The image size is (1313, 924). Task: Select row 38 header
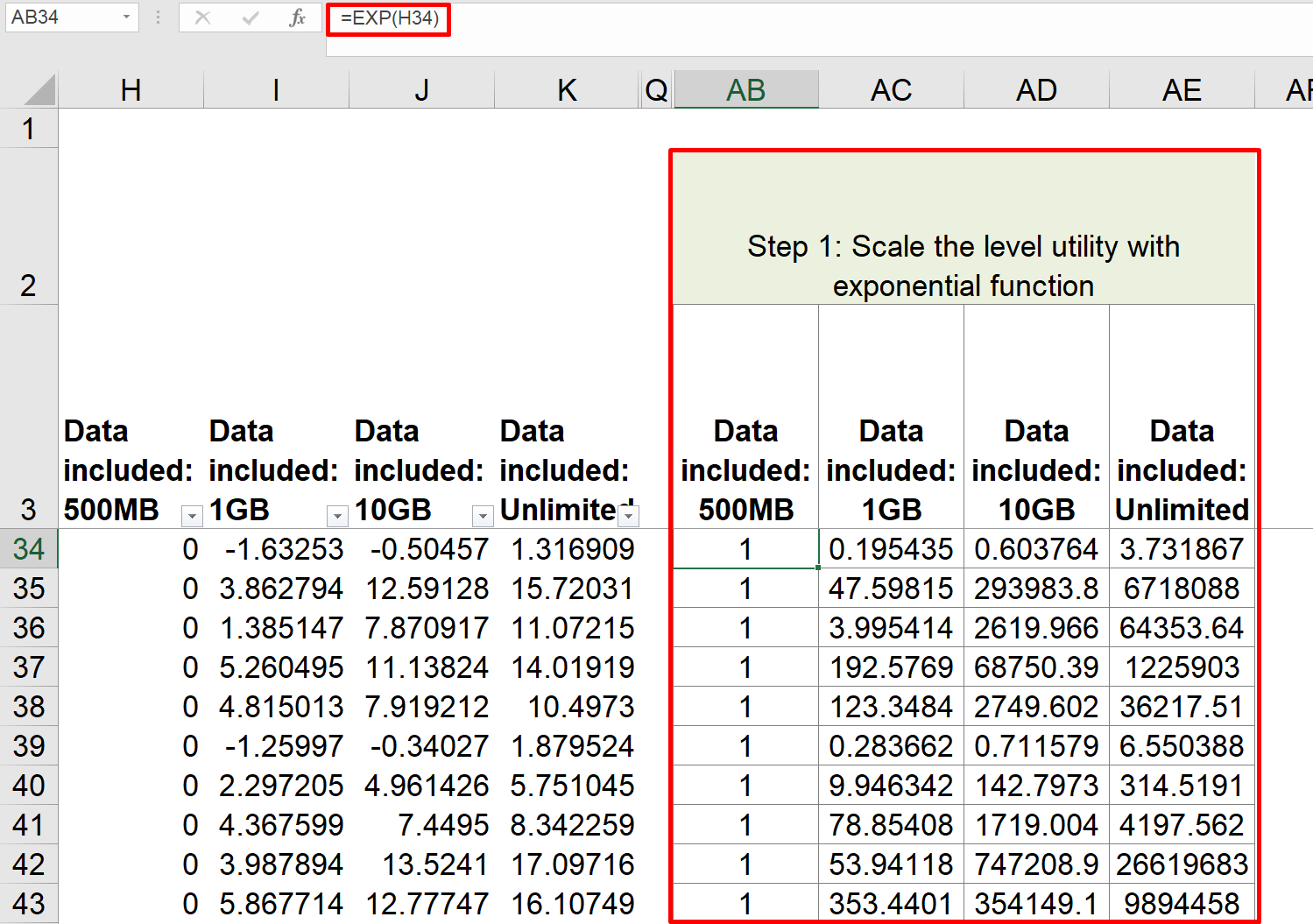29,707
